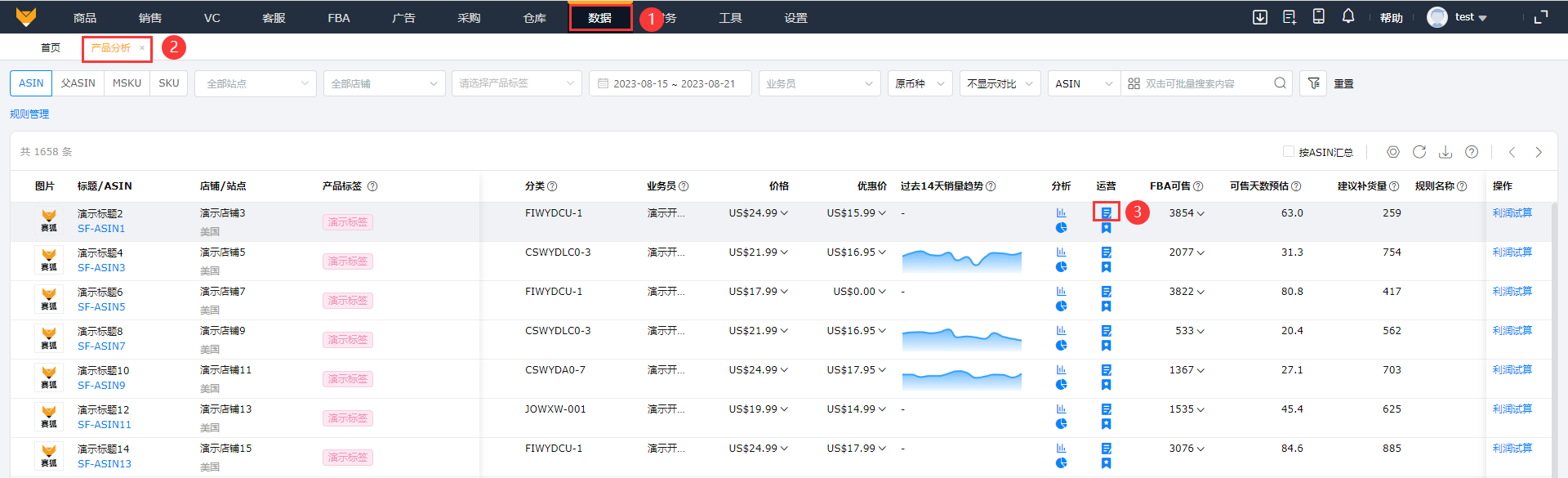Click the download icon in top navigation bar

point(1260,17)
